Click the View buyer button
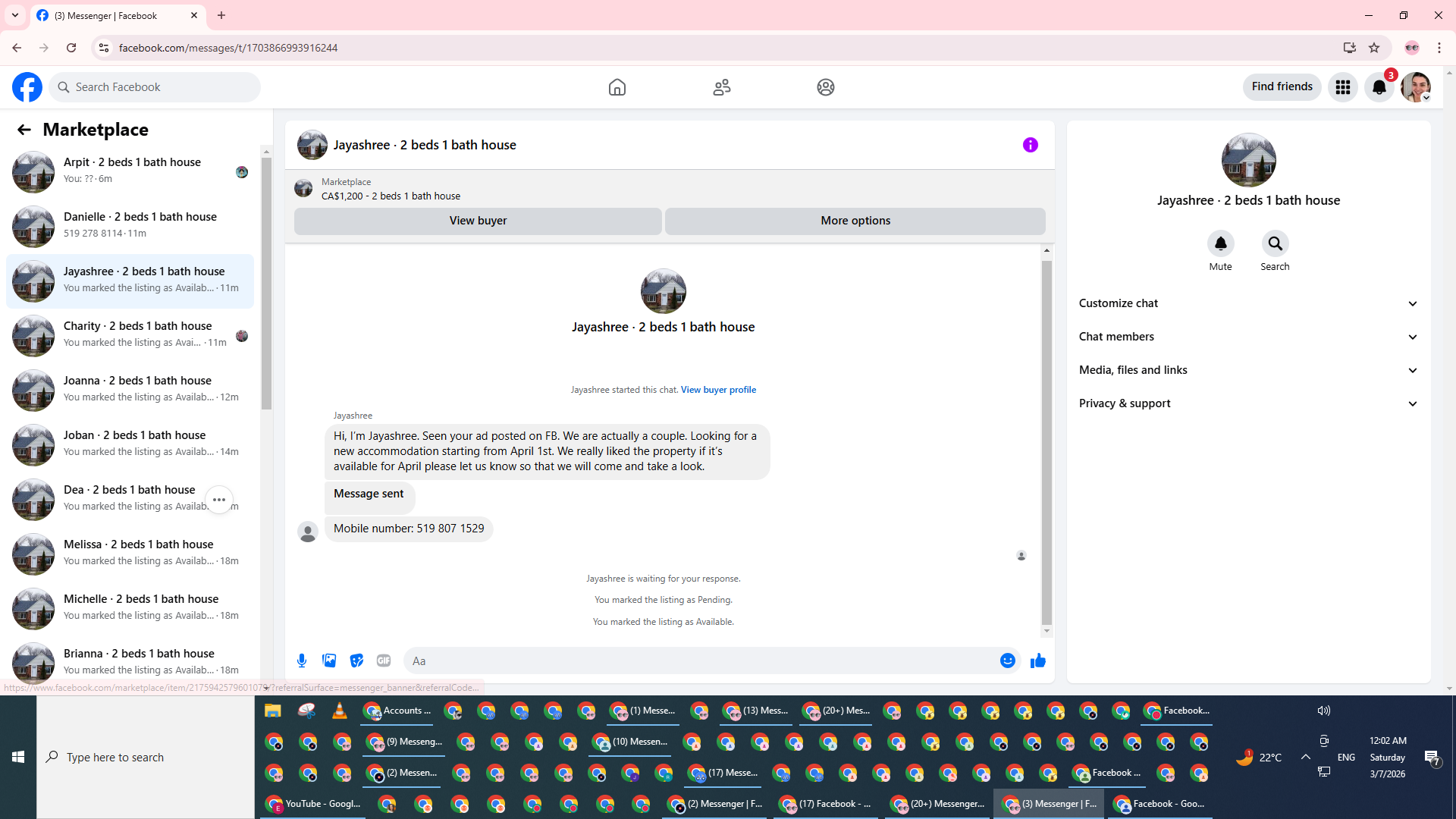1456x819 pixels. pyautogui.click(x=478, y=221)
